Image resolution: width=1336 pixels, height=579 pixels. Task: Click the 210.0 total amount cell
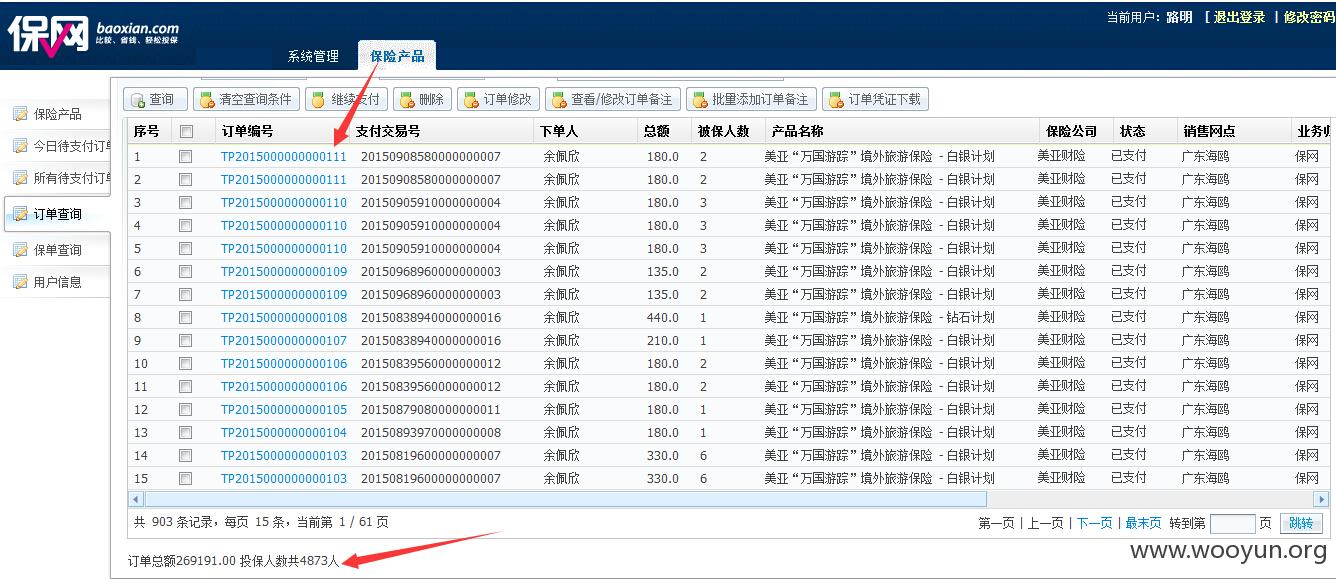pos(662,341)
